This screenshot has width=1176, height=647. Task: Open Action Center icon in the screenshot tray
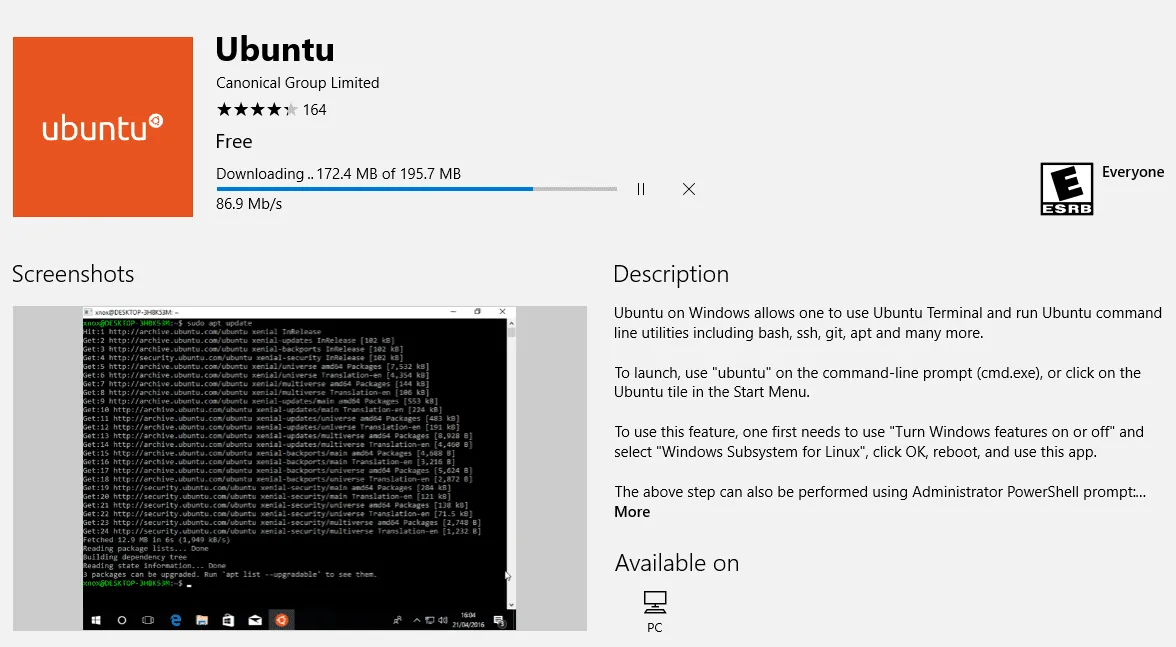tap(500, 620)
